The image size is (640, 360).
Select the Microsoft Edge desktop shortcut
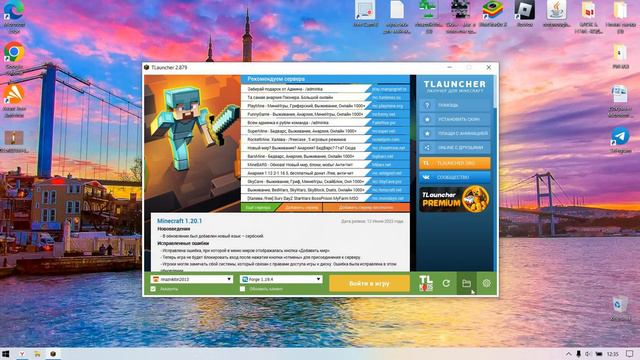click(14, 16)
